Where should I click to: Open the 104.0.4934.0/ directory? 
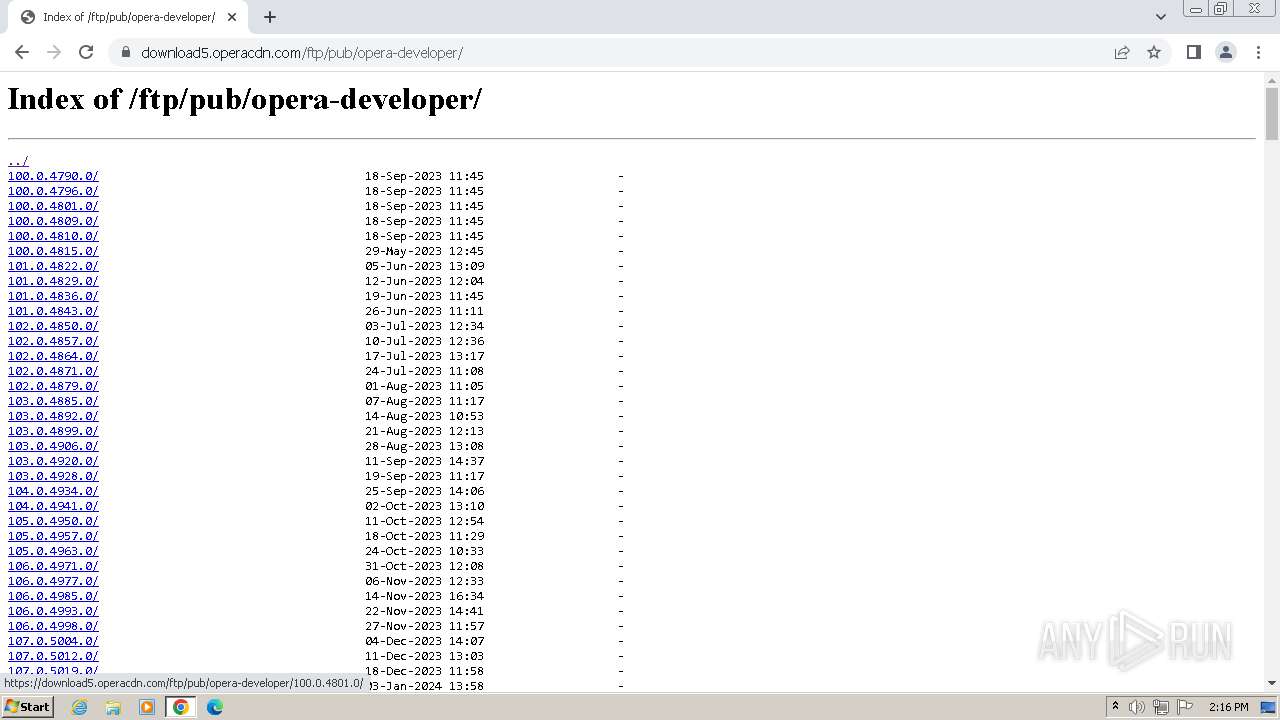click(x=53, y=491)
